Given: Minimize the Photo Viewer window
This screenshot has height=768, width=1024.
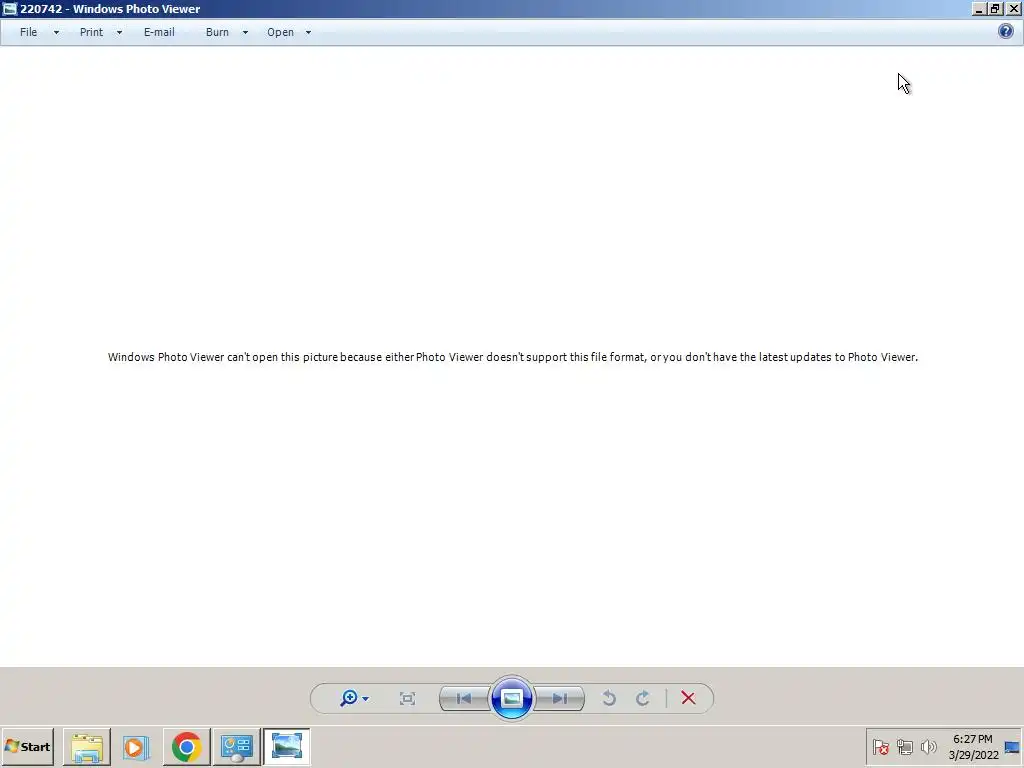Looking at the screenshot, I should [978, 9].
